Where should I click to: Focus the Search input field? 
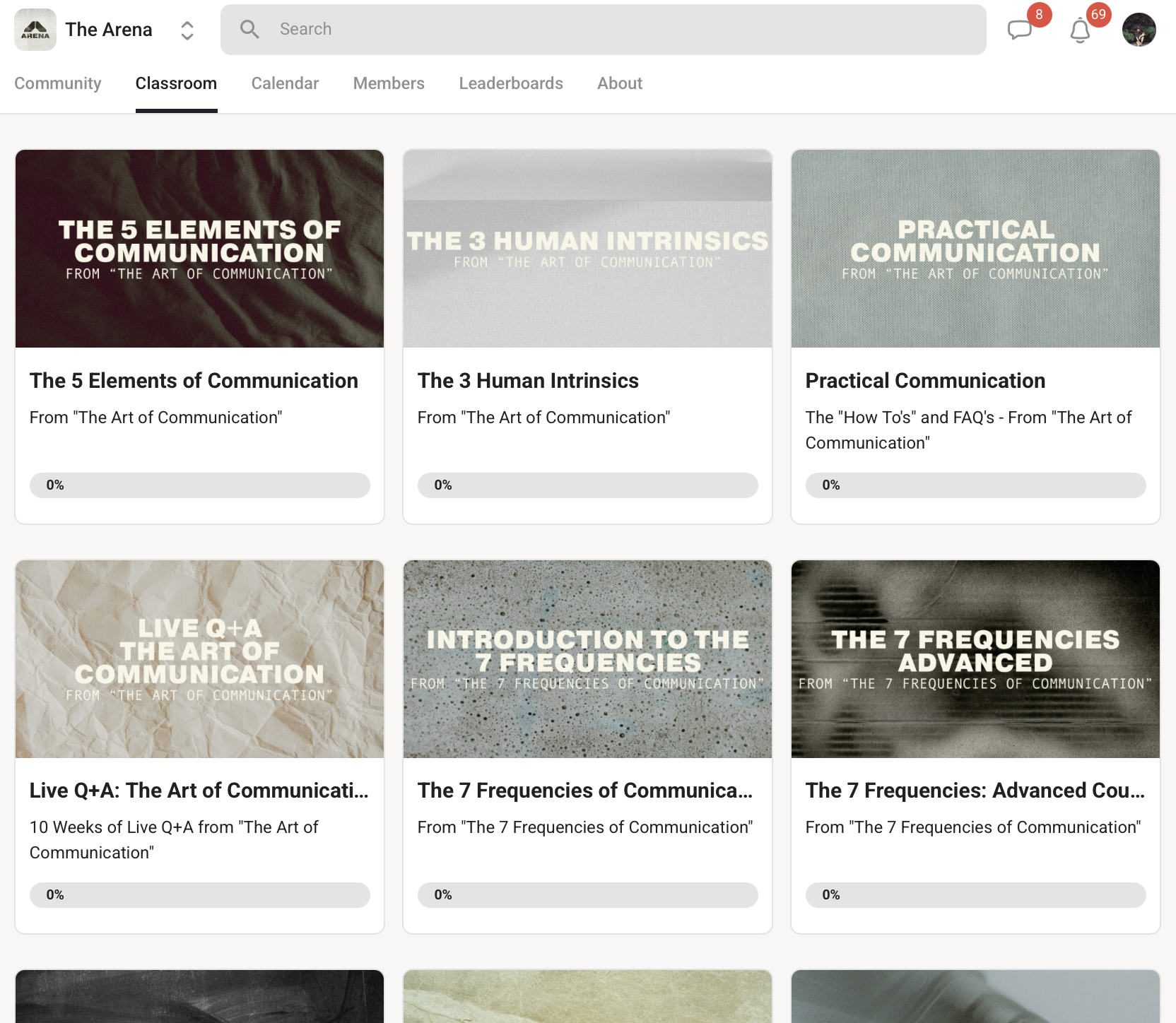point(604,30)
